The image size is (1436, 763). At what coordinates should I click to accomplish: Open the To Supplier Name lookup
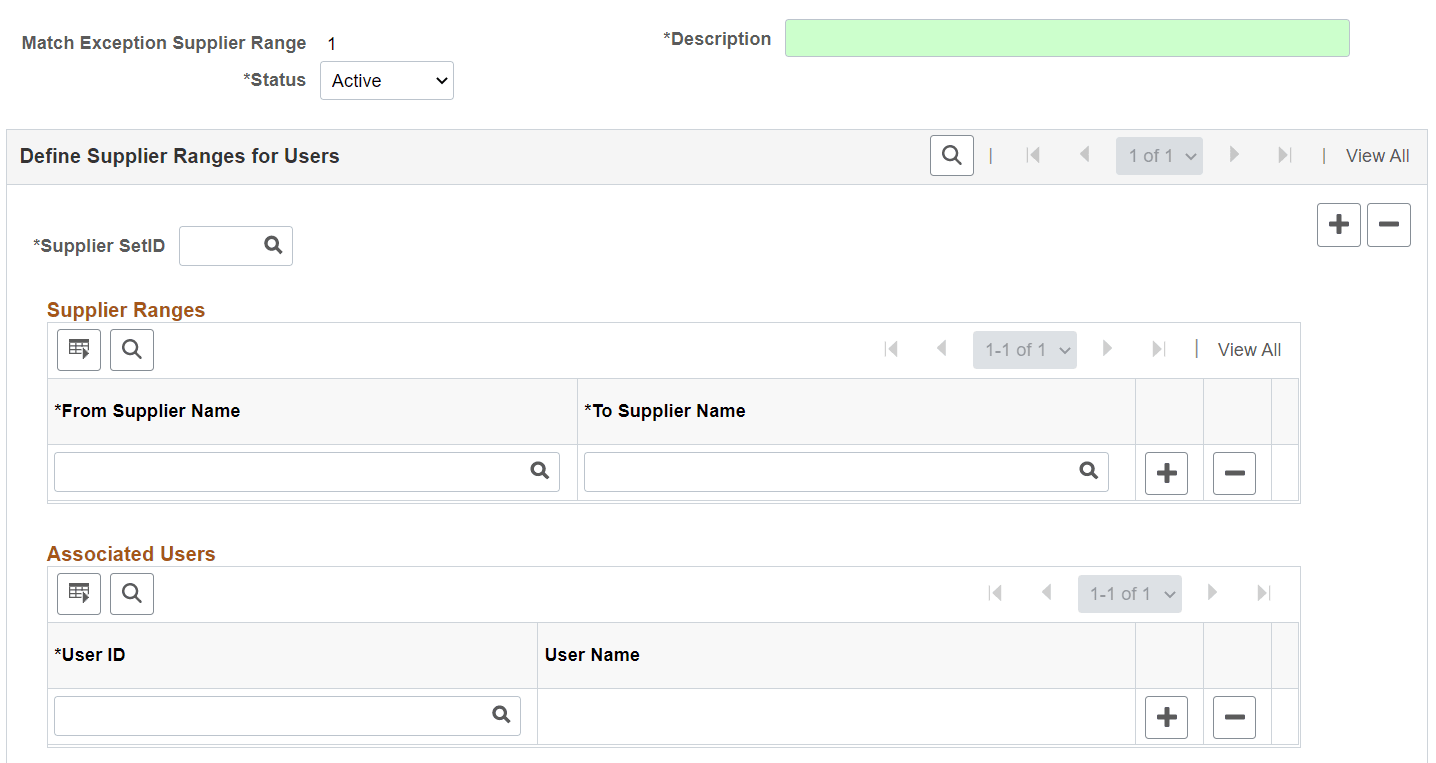click(1088, 470)
